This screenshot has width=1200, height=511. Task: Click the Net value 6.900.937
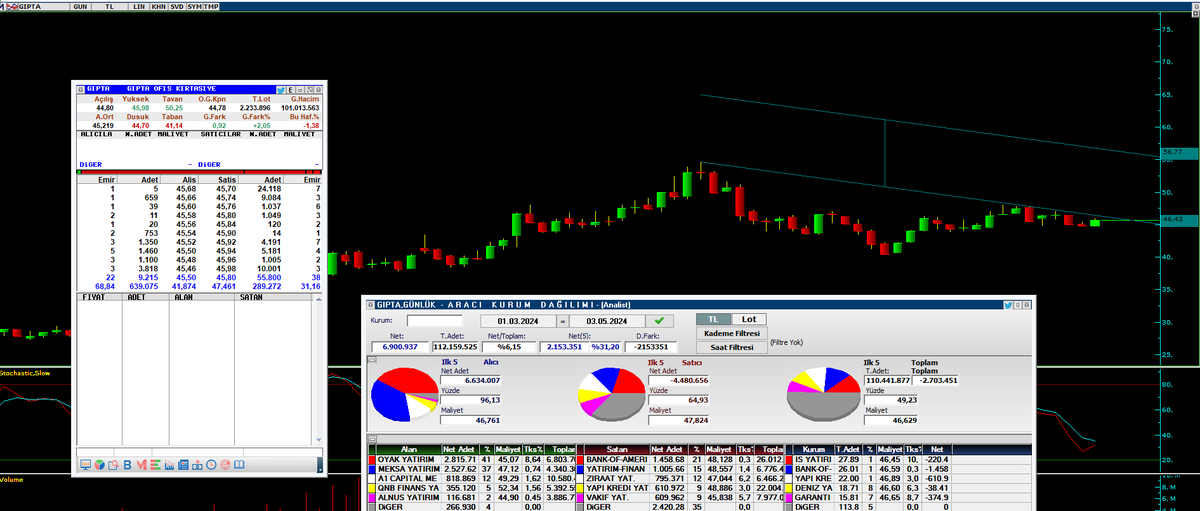point(400,347)
